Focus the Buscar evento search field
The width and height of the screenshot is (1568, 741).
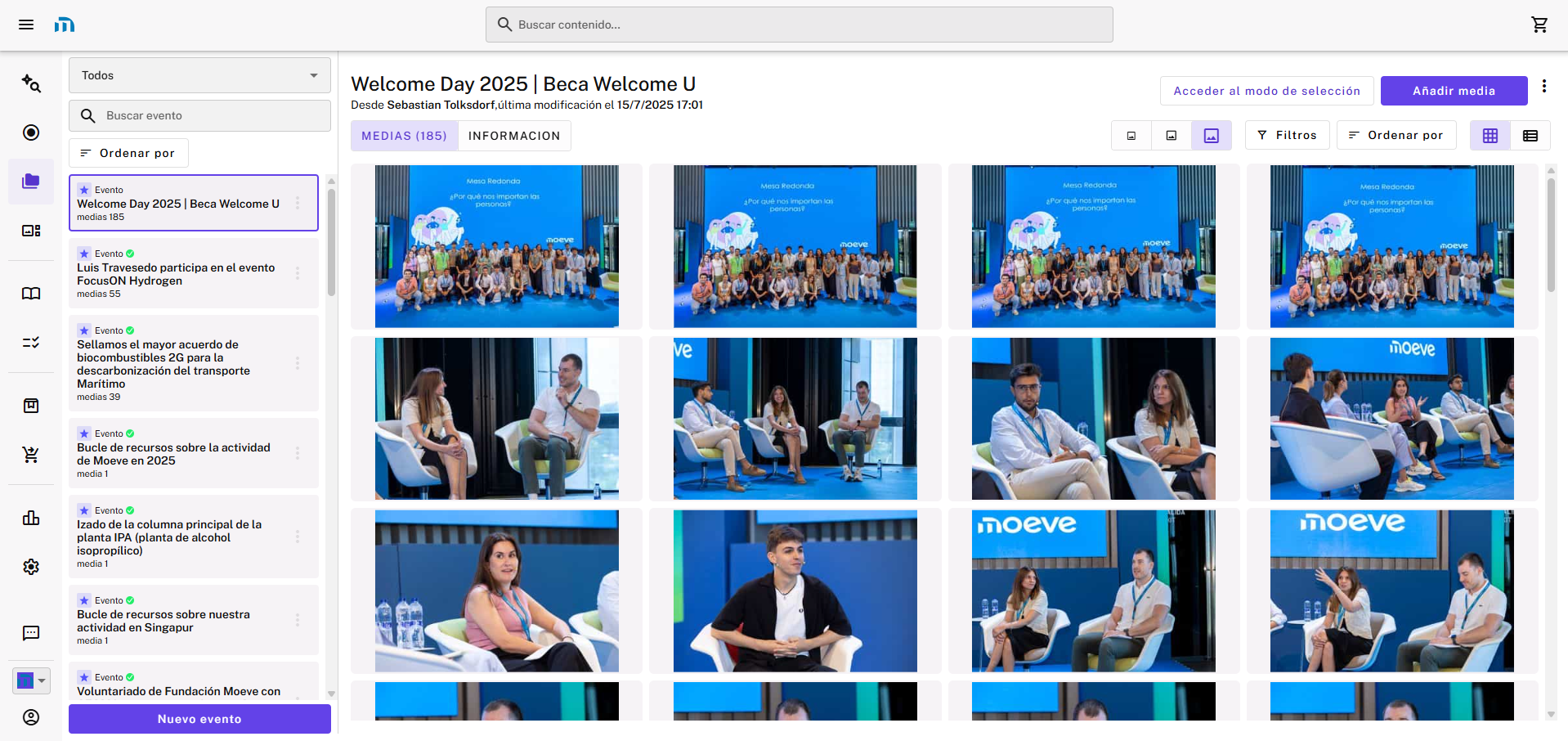coord(199,116)
